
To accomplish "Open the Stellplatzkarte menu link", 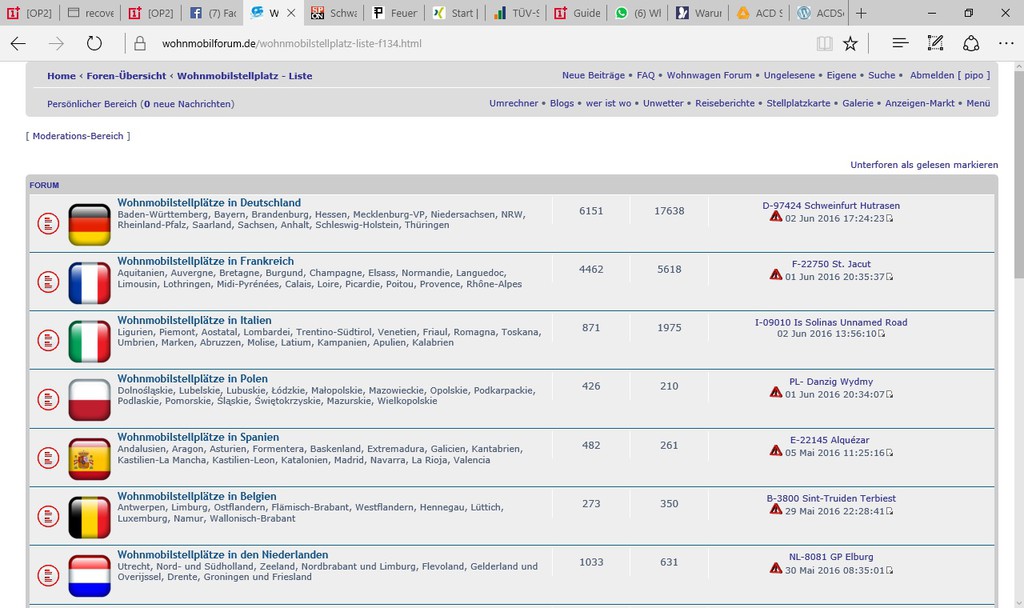I will [x=798, y=103].
